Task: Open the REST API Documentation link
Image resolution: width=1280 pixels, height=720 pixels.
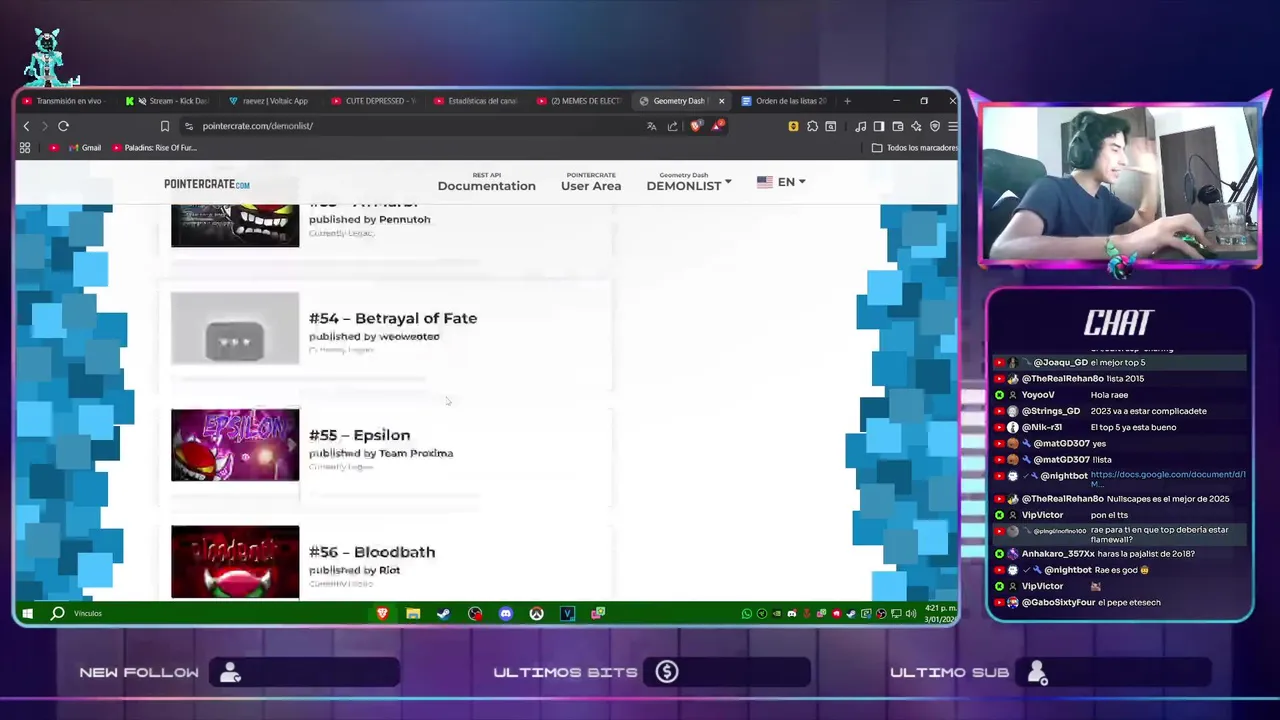Action: (x=486, y=182)
